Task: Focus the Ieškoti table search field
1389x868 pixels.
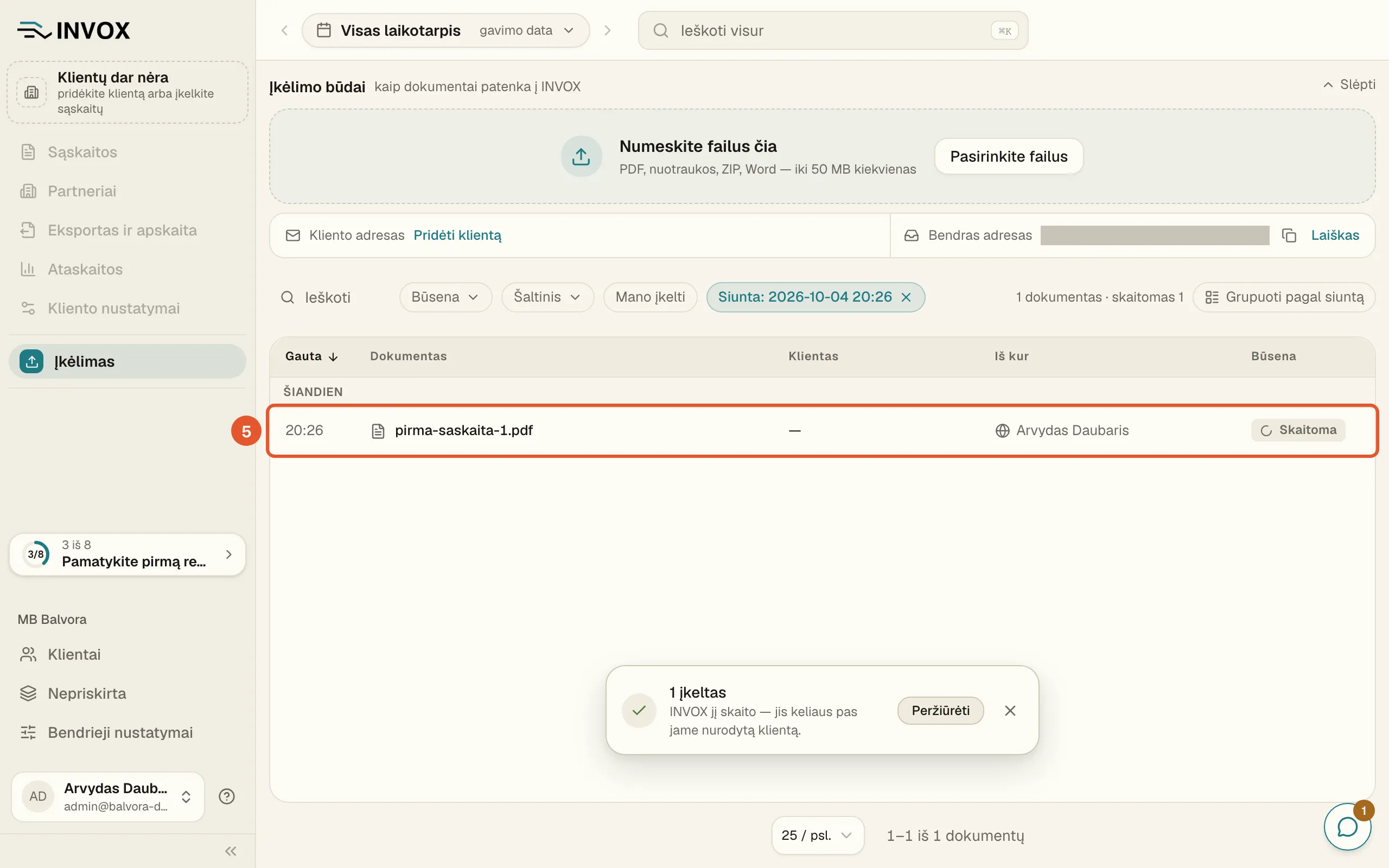Action: pos(330,297)
